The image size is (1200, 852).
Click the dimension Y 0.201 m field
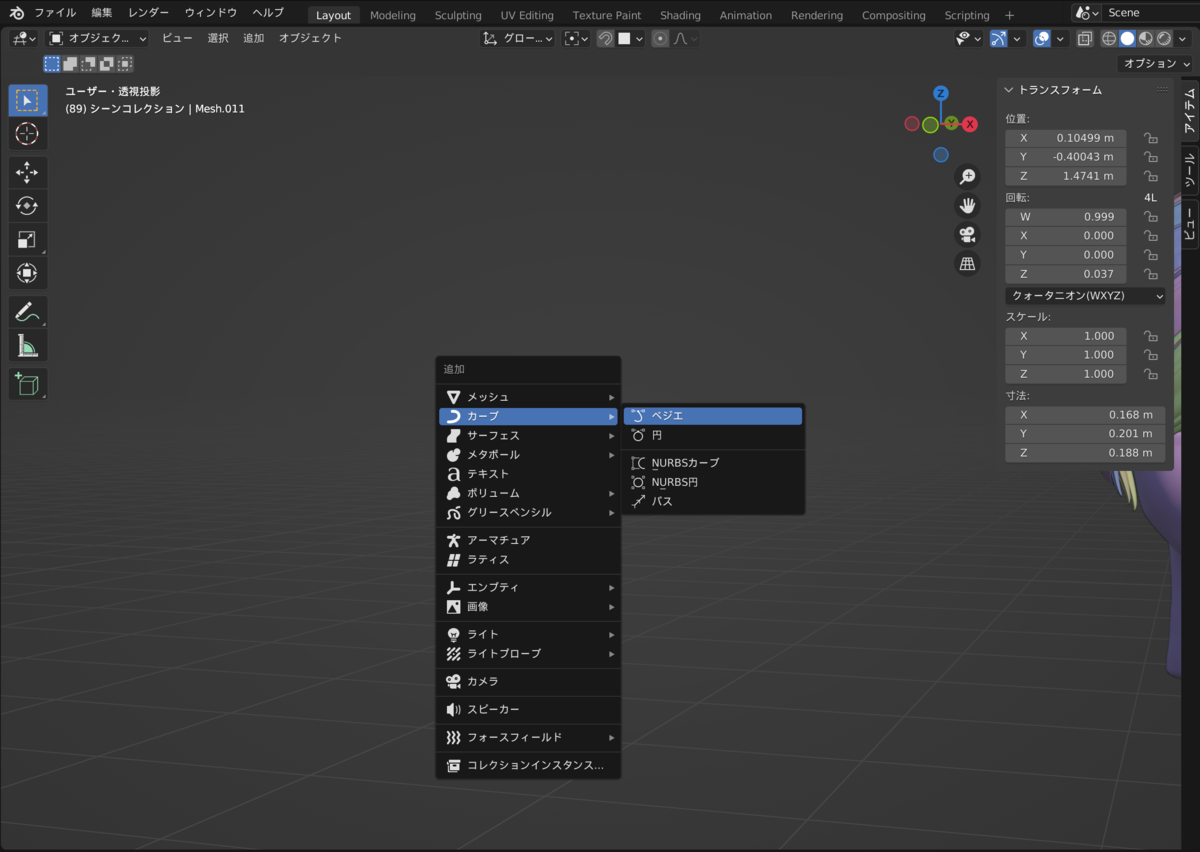[1086, 434]
